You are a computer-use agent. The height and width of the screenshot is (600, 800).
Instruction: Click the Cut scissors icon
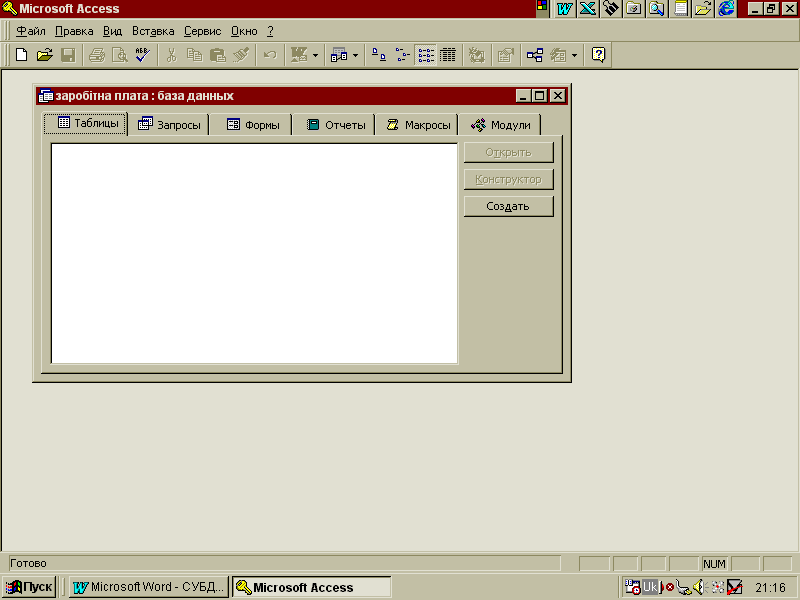171,55
